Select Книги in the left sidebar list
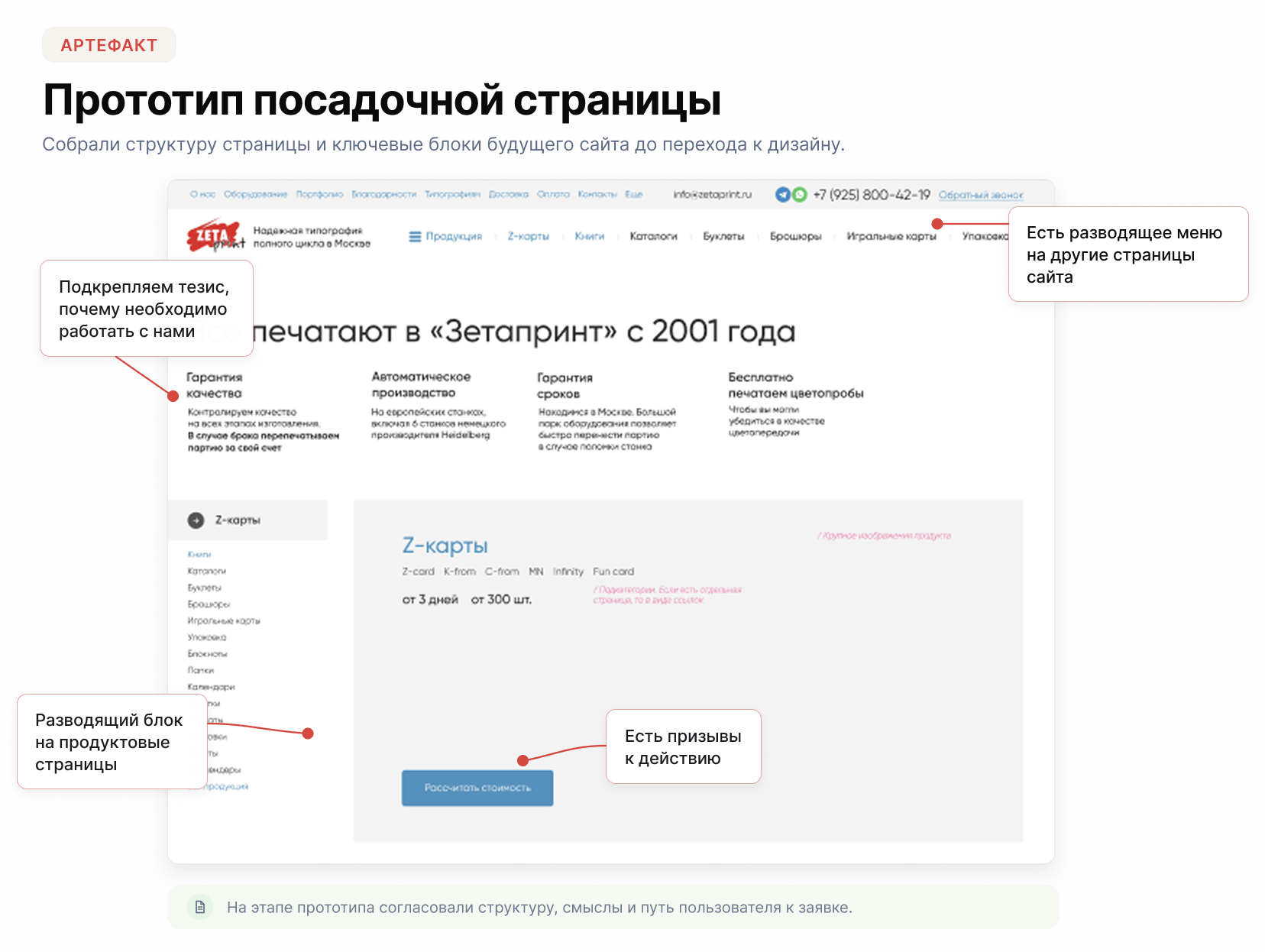 (199, 555)
